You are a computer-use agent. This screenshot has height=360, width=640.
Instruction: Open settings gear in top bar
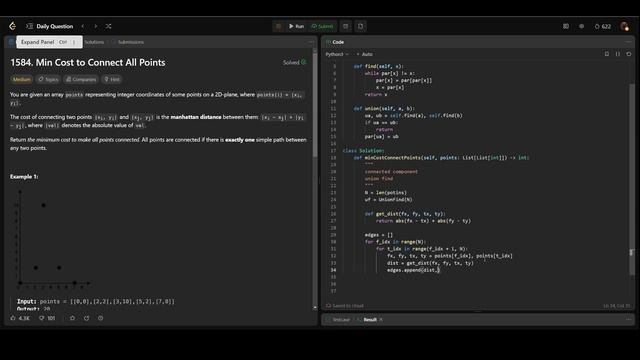581,26
